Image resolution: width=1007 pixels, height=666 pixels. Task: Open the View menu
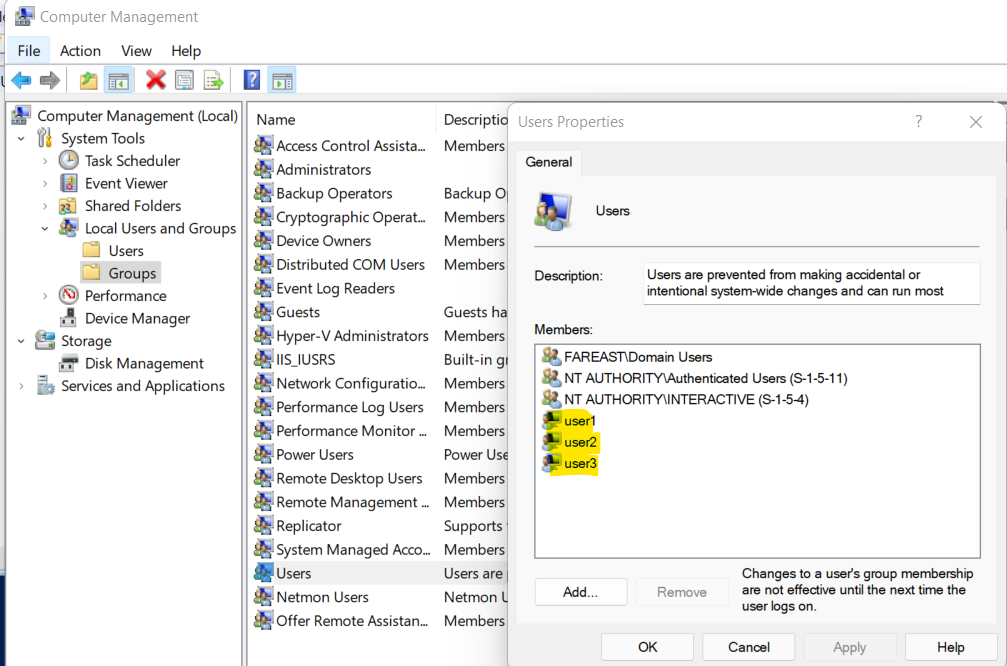click(x=136, y=51)
